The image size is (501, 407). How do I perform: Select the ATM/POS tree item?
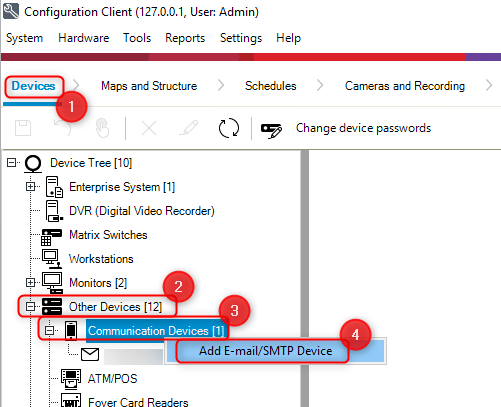coord(112,379)
